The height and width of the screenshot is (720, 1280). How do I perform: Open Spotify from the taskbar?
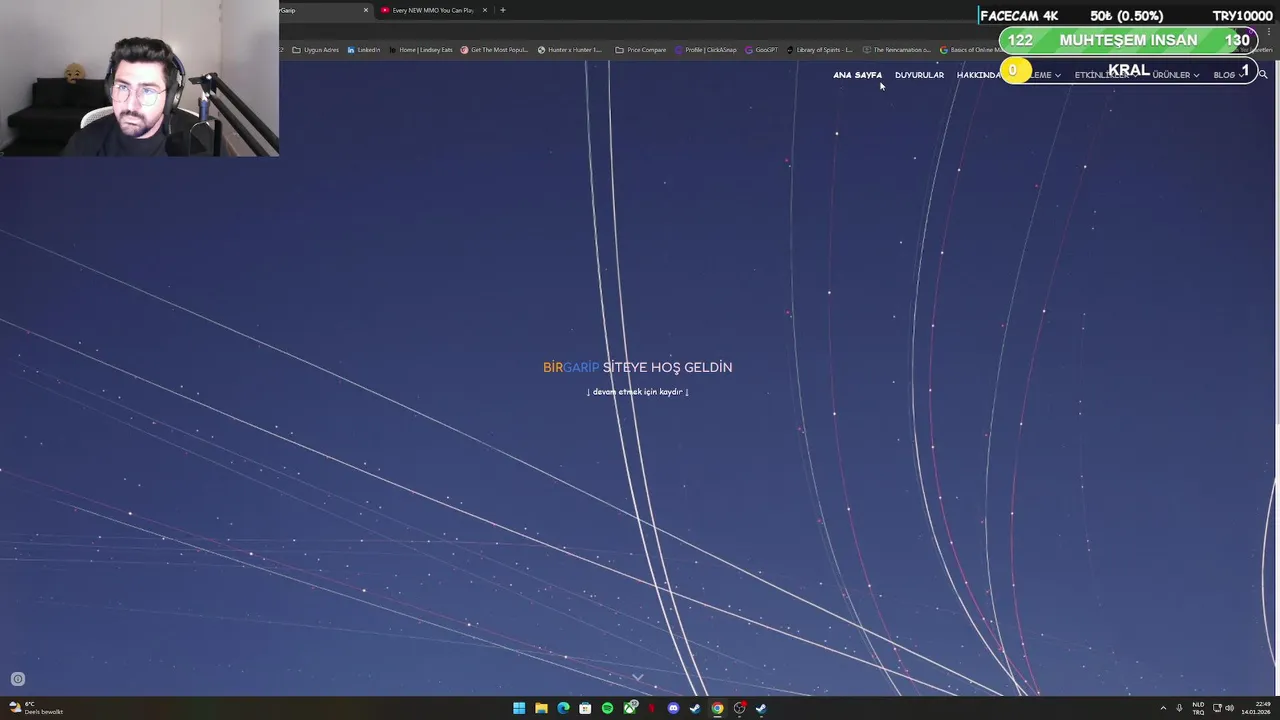click(x=607, y=708)
